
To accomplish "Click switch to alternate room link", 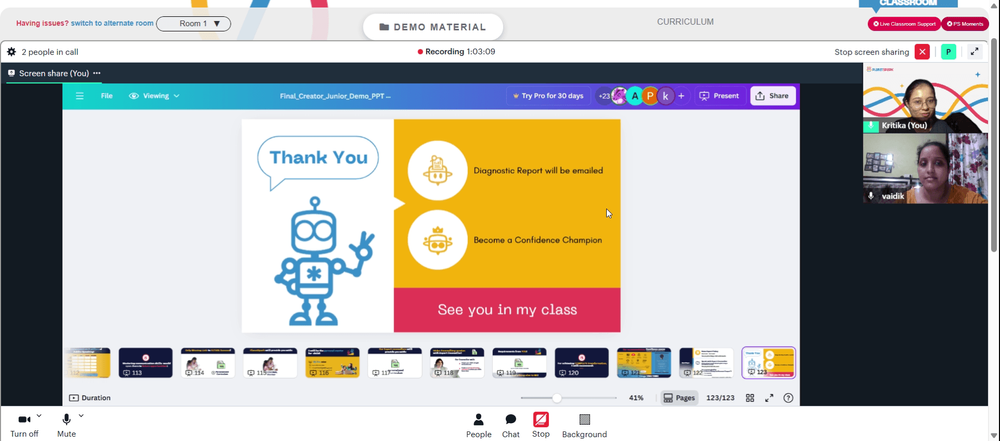I will click(112, 24).
